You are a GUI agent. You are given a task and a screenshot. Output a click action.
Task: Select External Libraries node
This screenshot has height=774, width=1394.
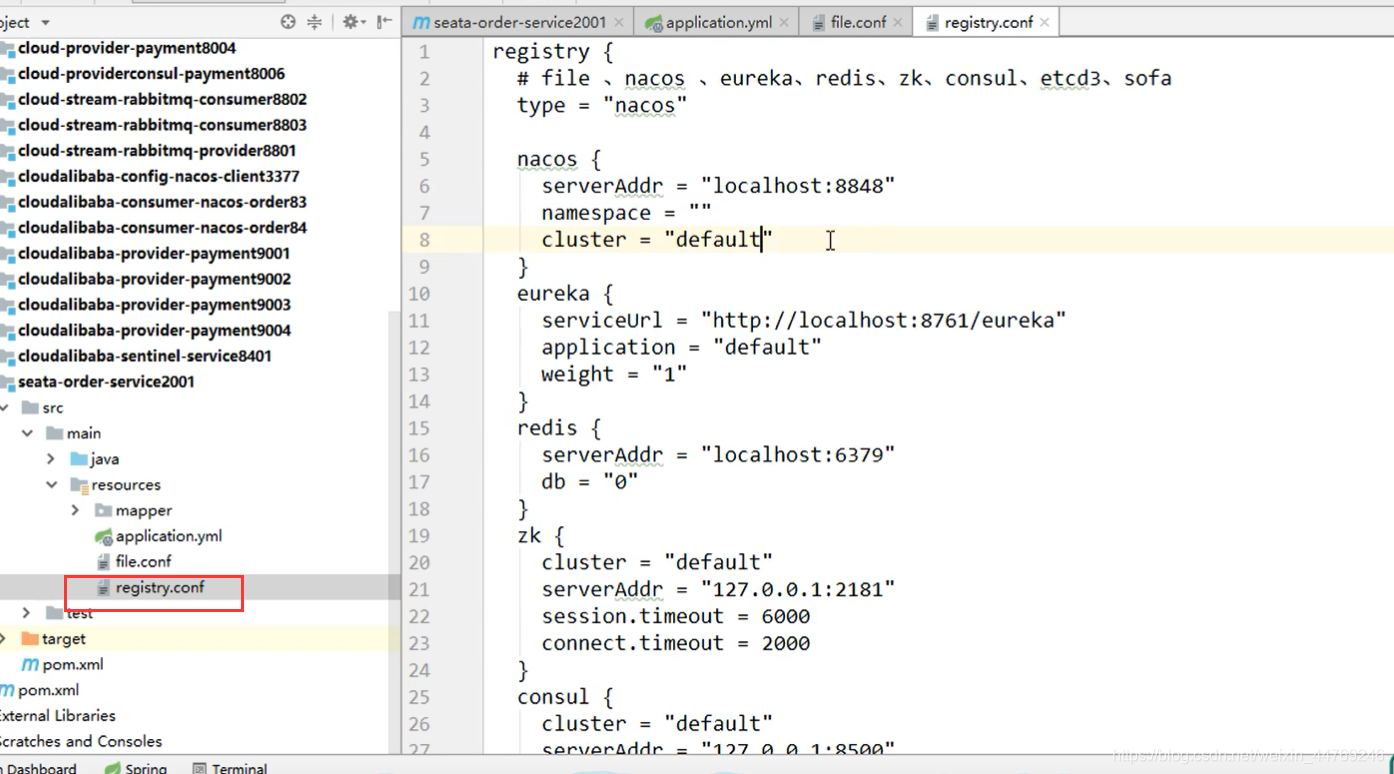click(56, 716)
